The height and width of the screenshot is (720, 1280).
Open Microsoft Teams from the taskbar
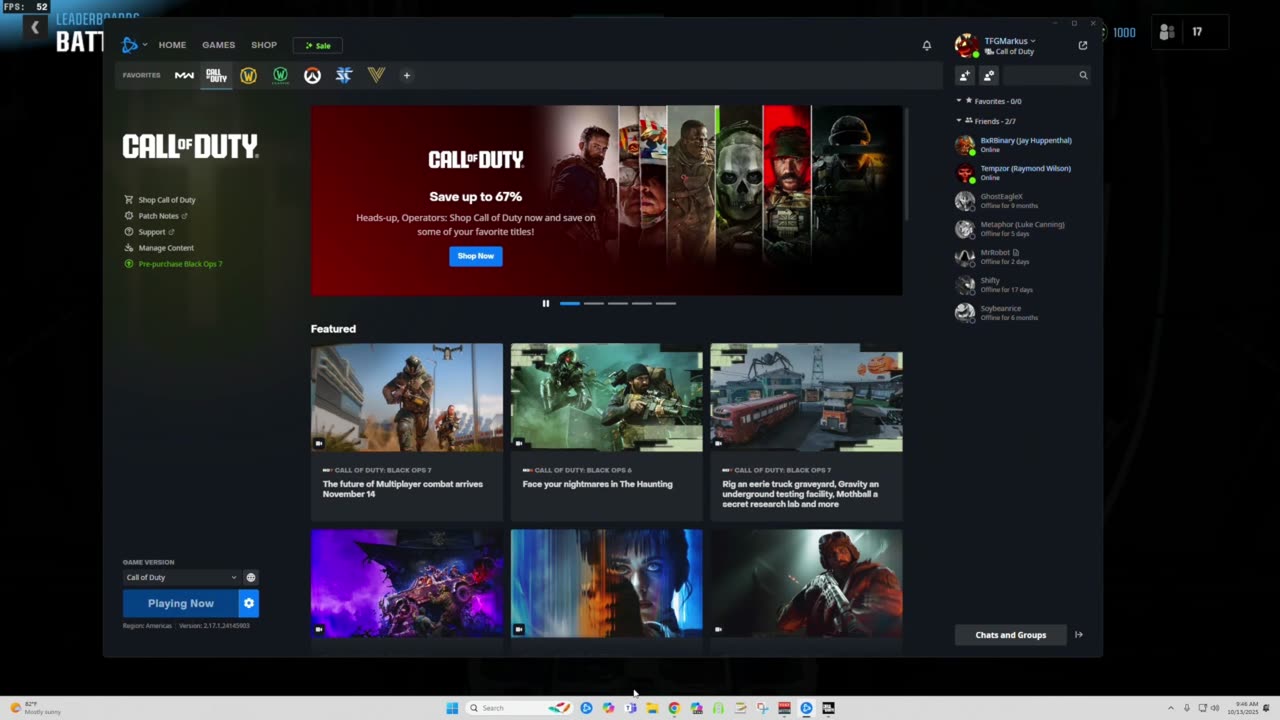point(630,708)
